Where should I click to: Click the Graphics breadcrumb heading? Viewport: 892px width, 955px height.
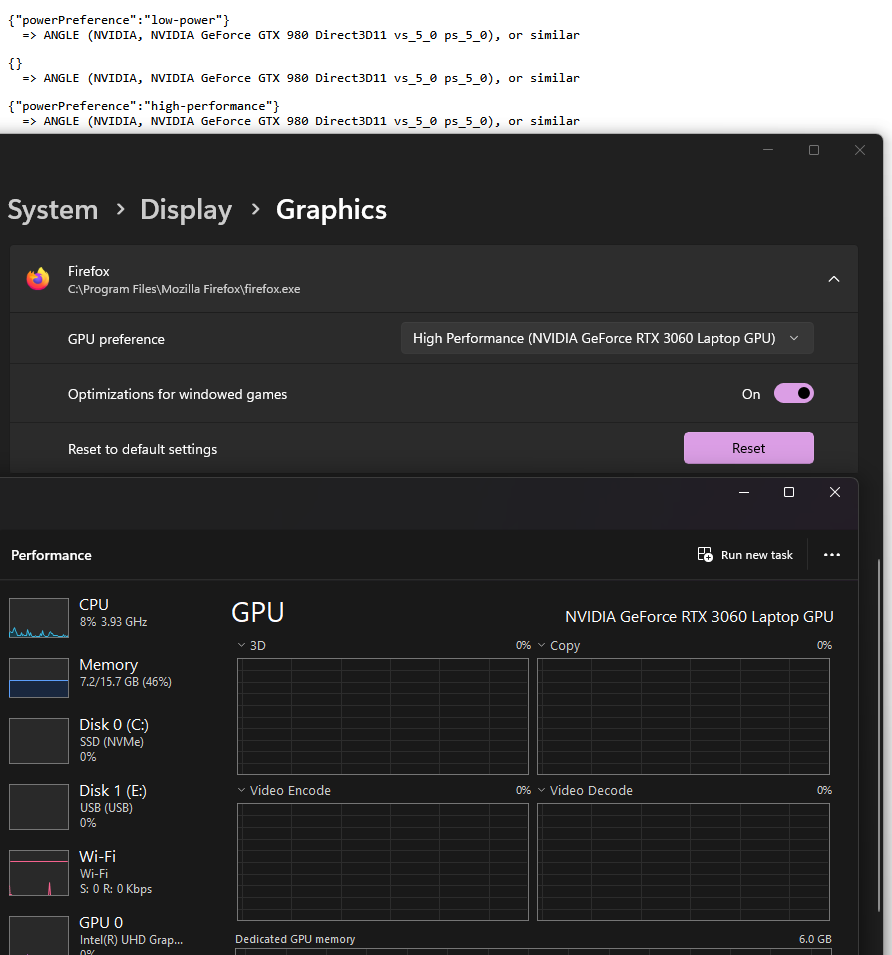[331, 210]
